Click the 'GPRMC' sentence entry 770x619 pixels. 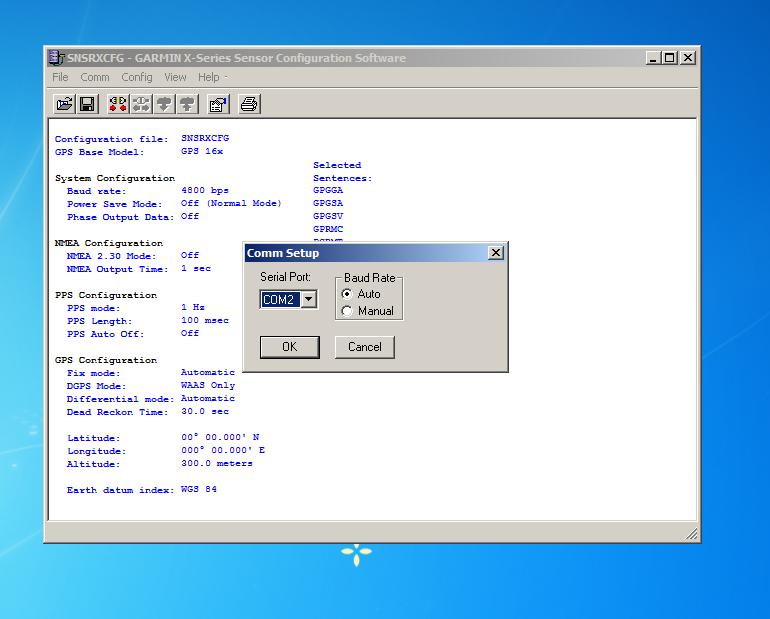pos(328,229)
